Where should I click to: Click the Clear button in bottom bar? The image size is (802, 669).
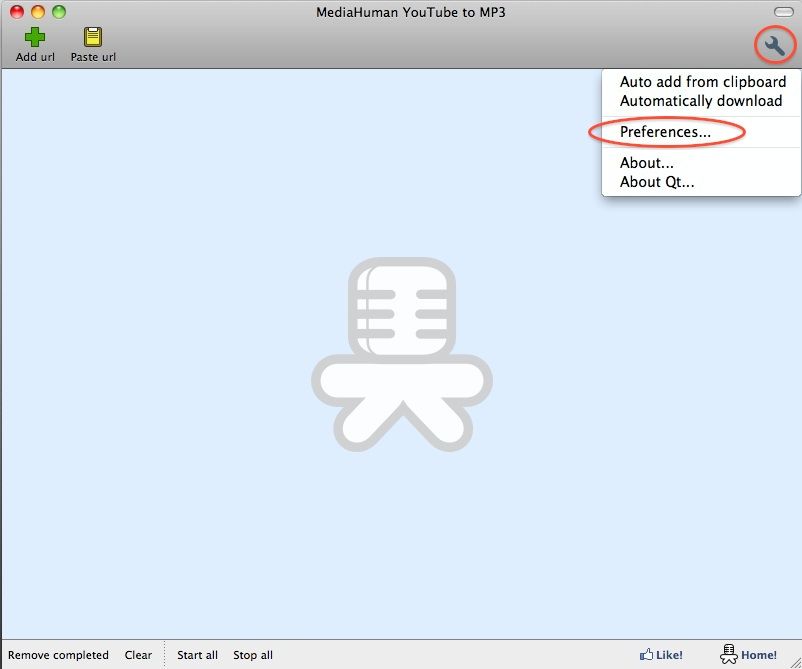click(x=138, y=655)
